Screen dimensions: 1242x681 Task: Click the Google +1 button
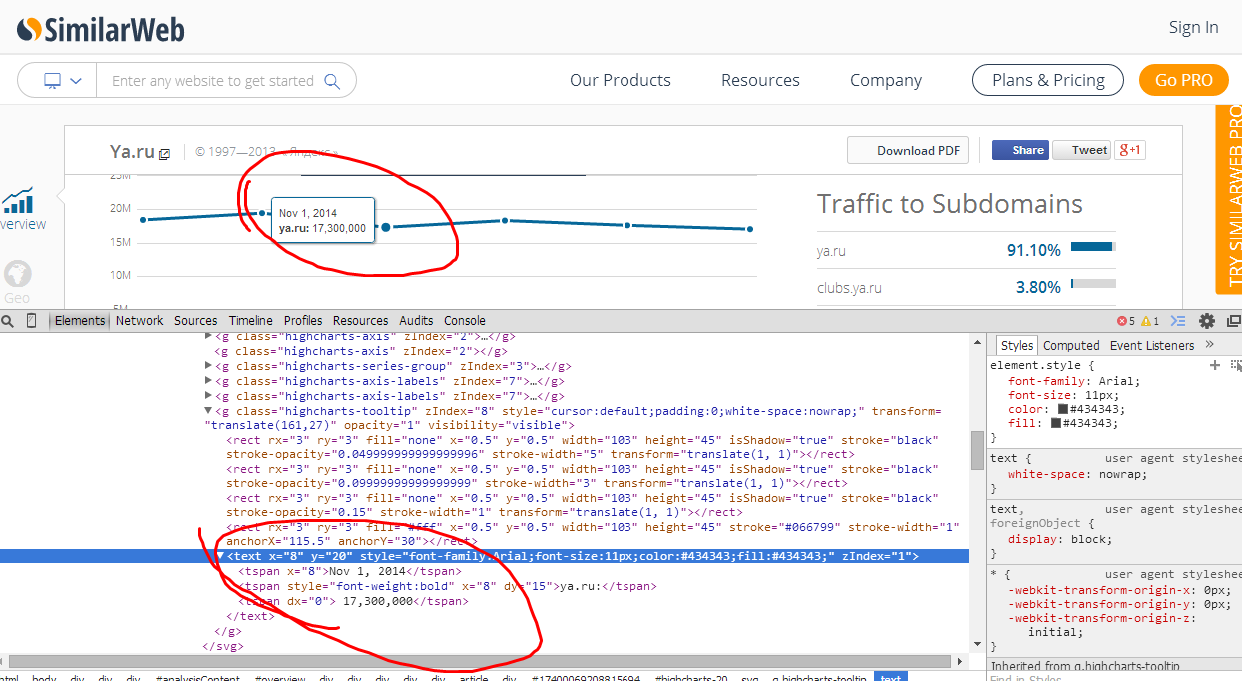tap(1130, 150)
